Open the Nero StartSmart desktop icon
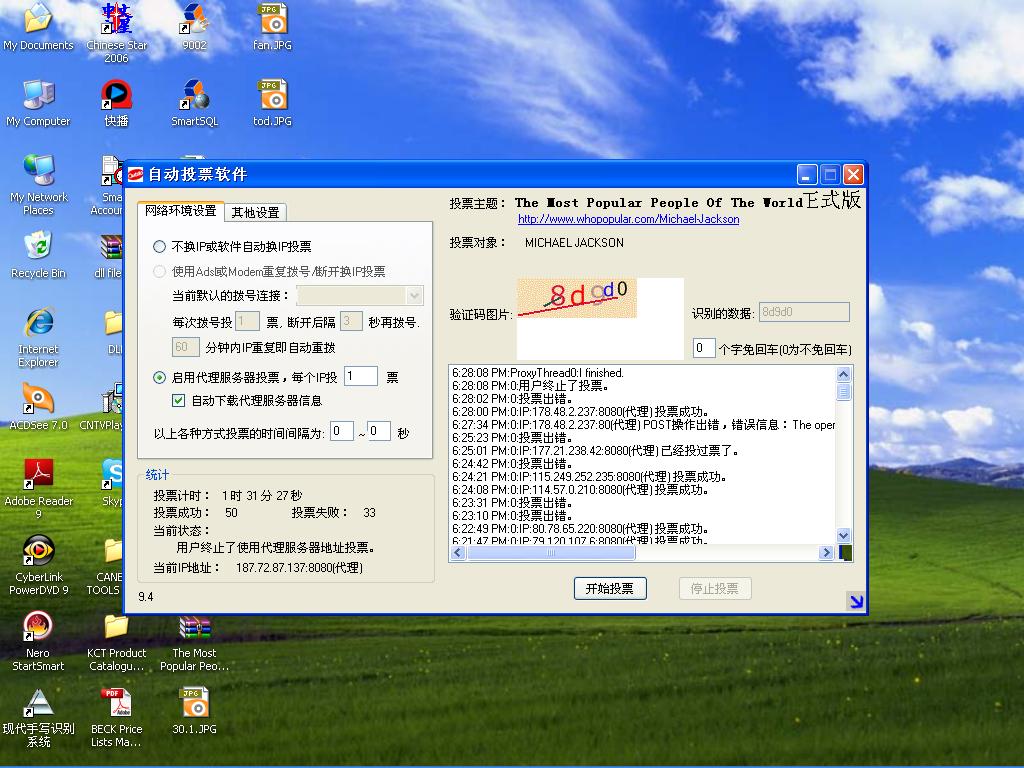 pyautogui.click(x=38, y=628)
